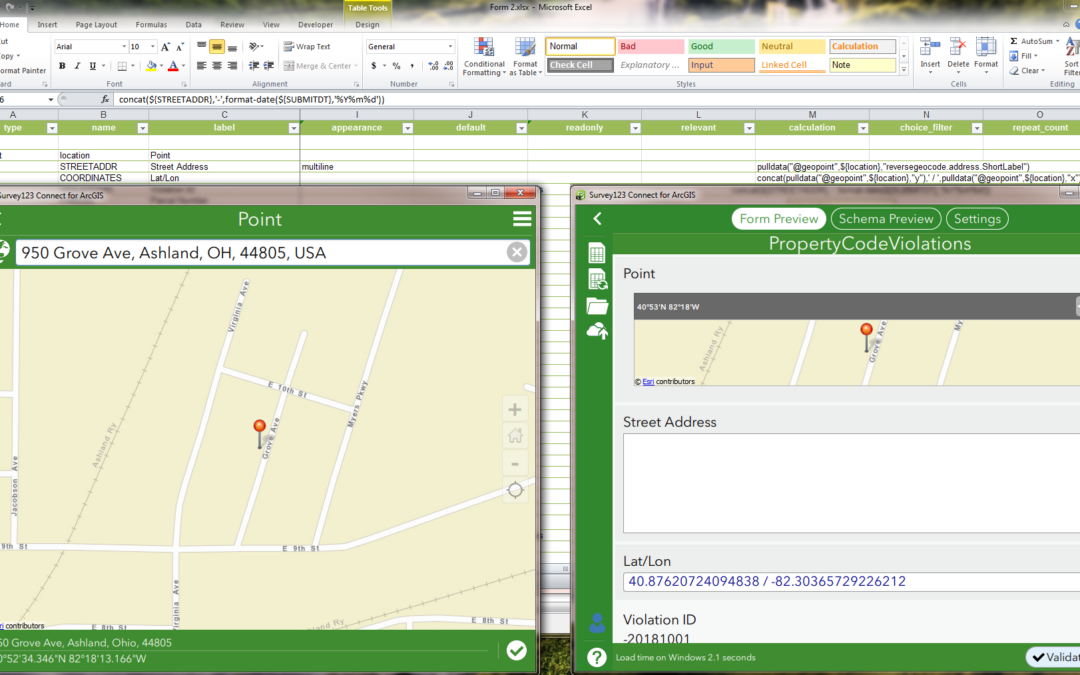
Task: Open the font name dropdown
Action: click(x=124, y=47)
